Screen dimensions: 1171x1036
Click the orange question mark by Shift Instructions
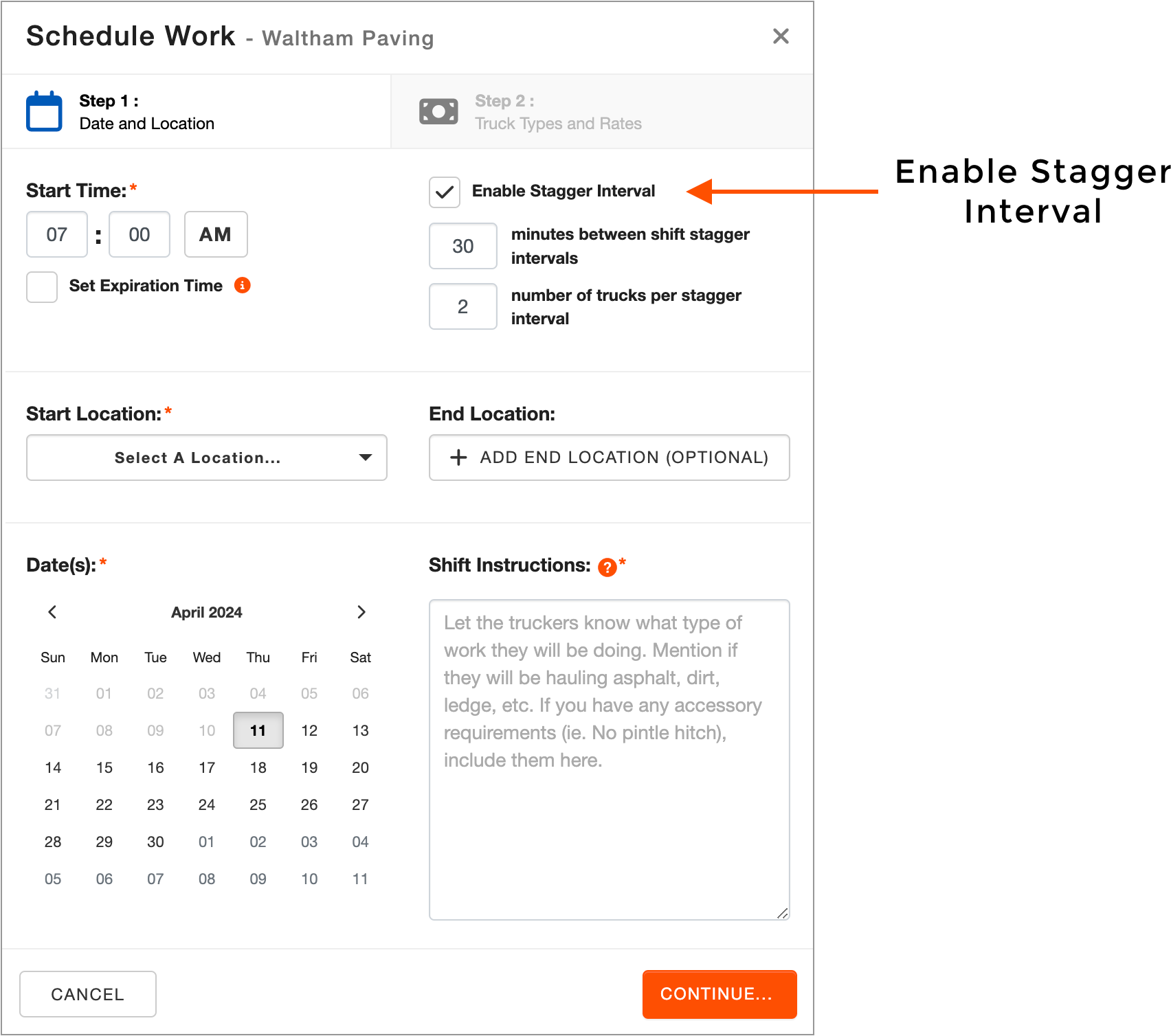click(607, 567)
